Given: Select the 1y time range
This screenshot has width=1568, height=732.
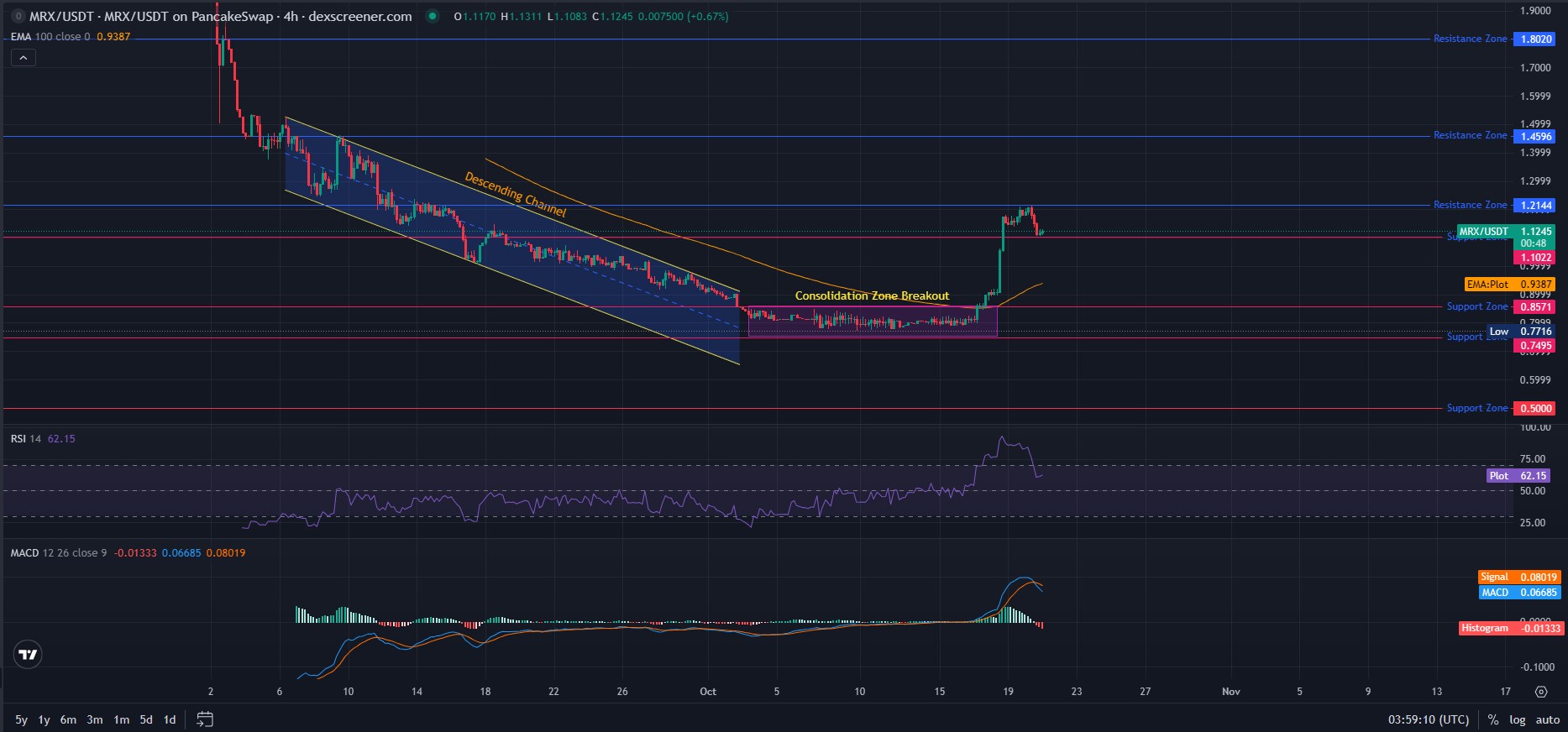Looking at the screenshot, I should coord(45,719).
